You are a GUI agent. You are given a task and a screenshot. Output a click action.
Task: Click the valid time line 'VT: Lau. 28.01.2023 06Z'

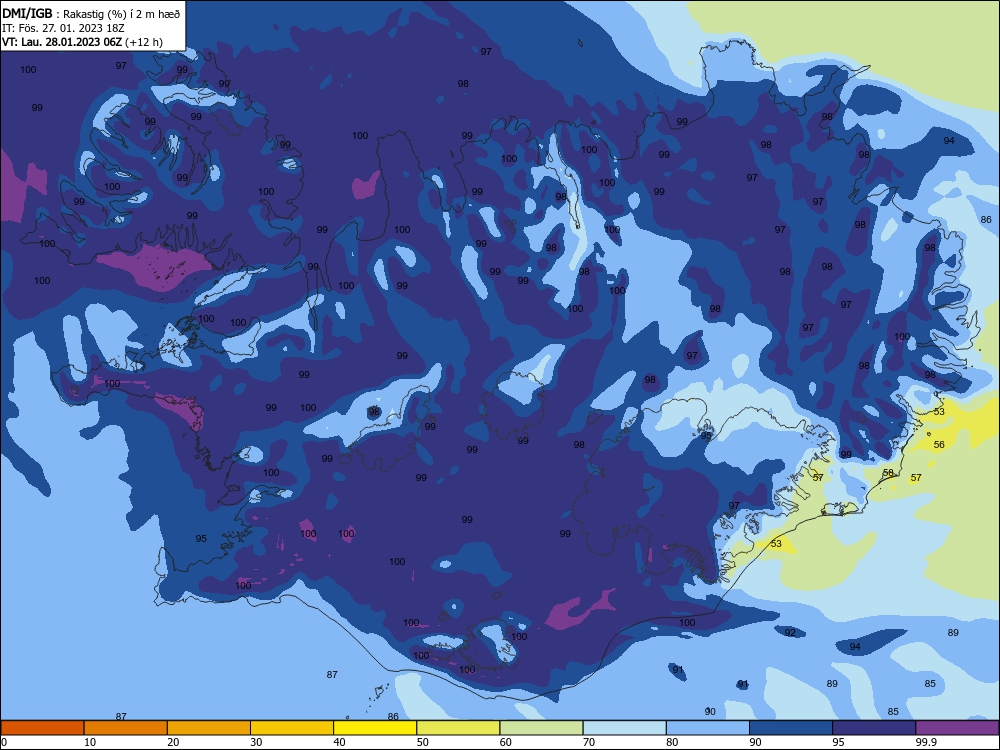tap(62, 42)
